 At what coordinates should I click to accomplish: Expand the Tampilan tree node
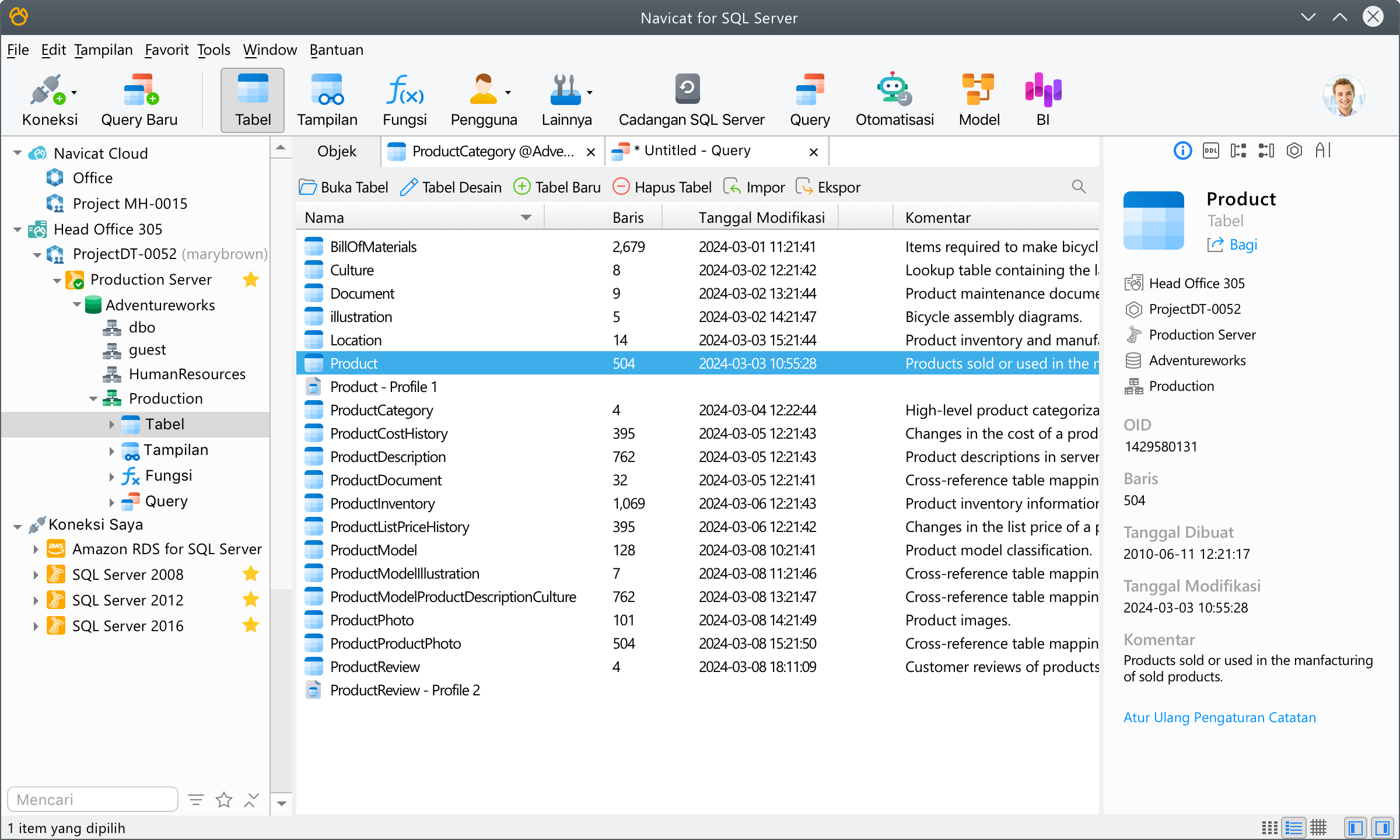click(x=111, y=450)
